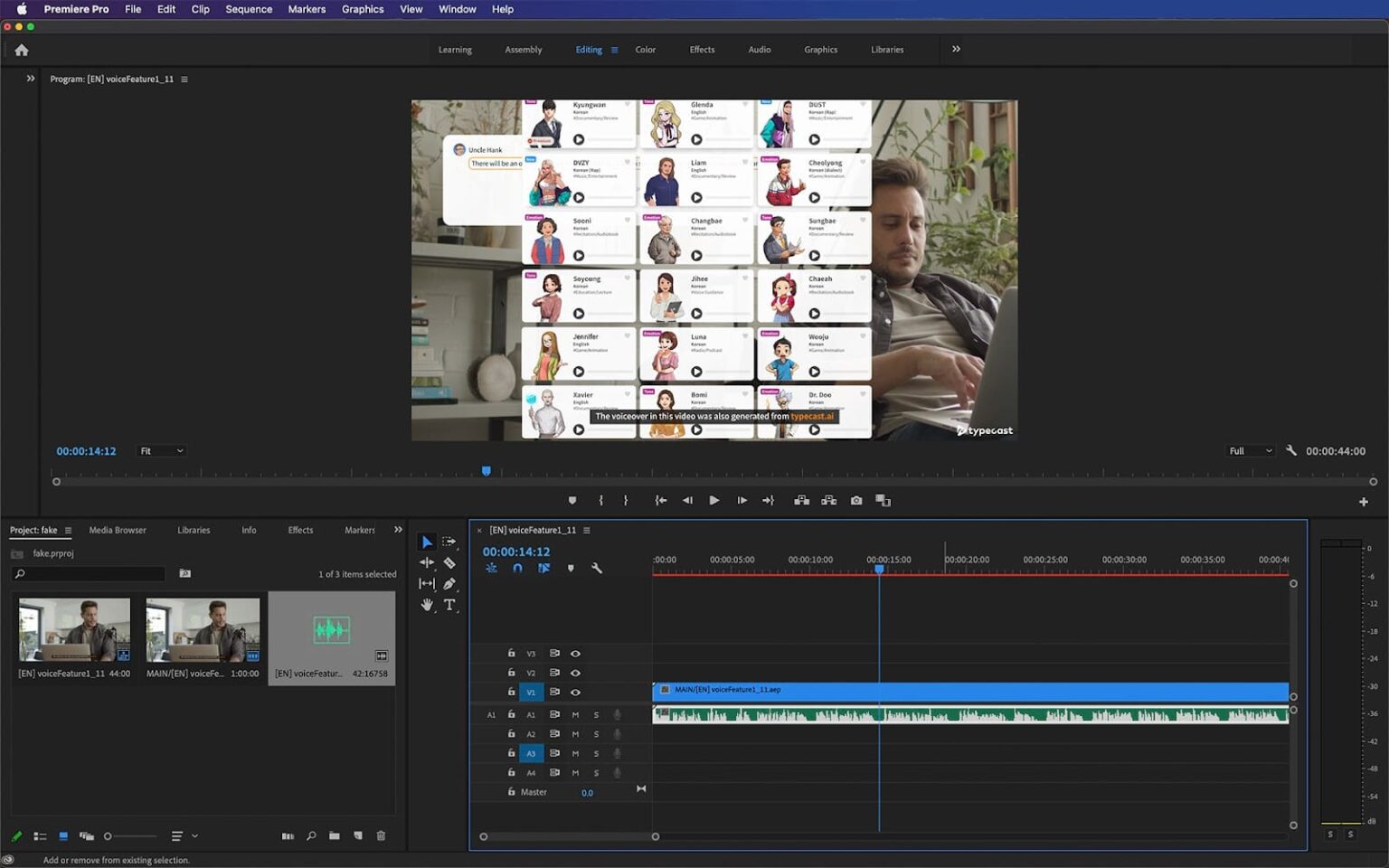Switch to the Effects workspace
This screenshot has width=1389, height=868.
point(701,50)
